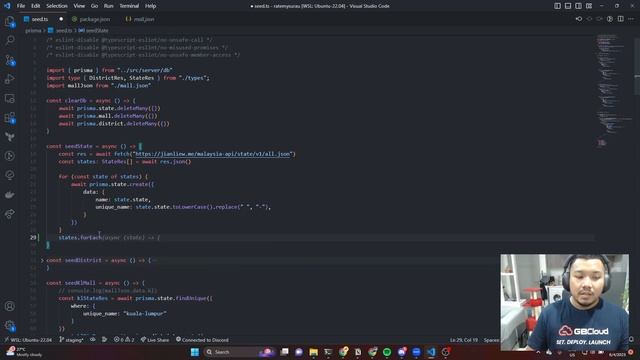Viewport: 640px width, 360px height.
Task: Open the Selection menu
Action: (x=57, y=6)
